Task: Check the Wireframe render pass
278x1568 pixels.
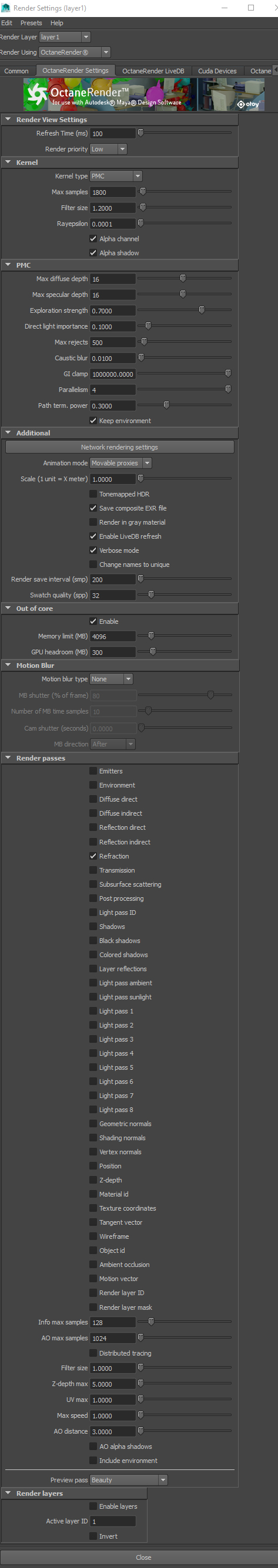Action: pyautogui.click(x=93, y=1236)
